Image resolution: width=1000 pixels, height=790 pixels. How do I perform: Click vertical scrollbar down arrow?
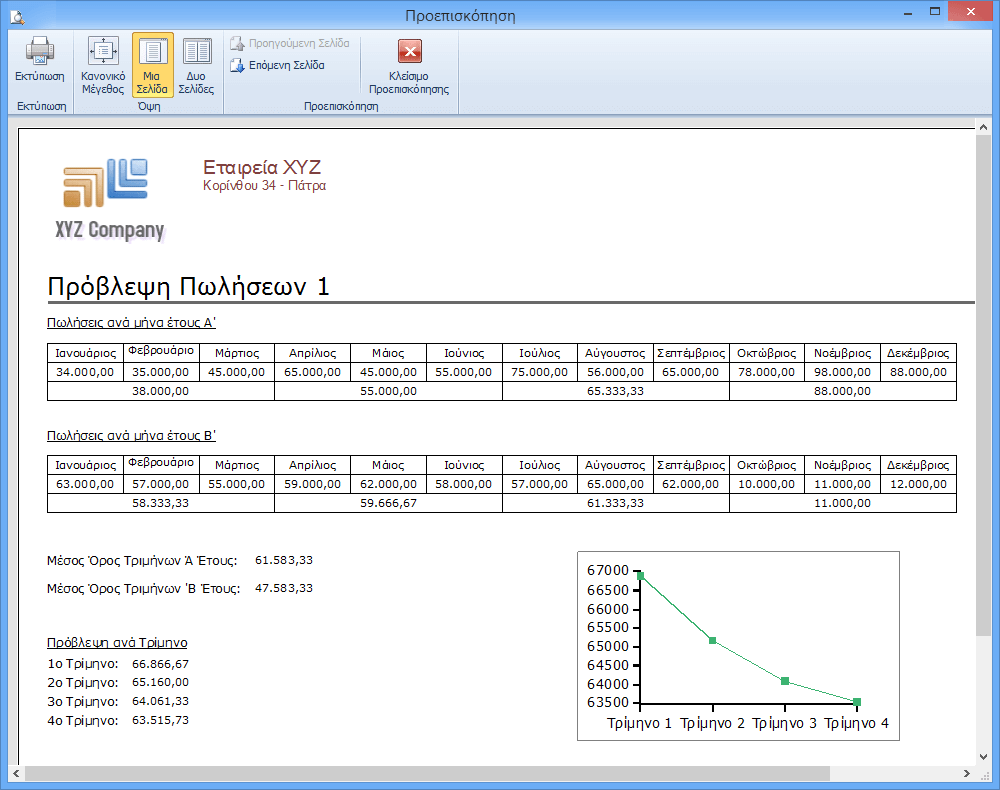coord(984,757)
